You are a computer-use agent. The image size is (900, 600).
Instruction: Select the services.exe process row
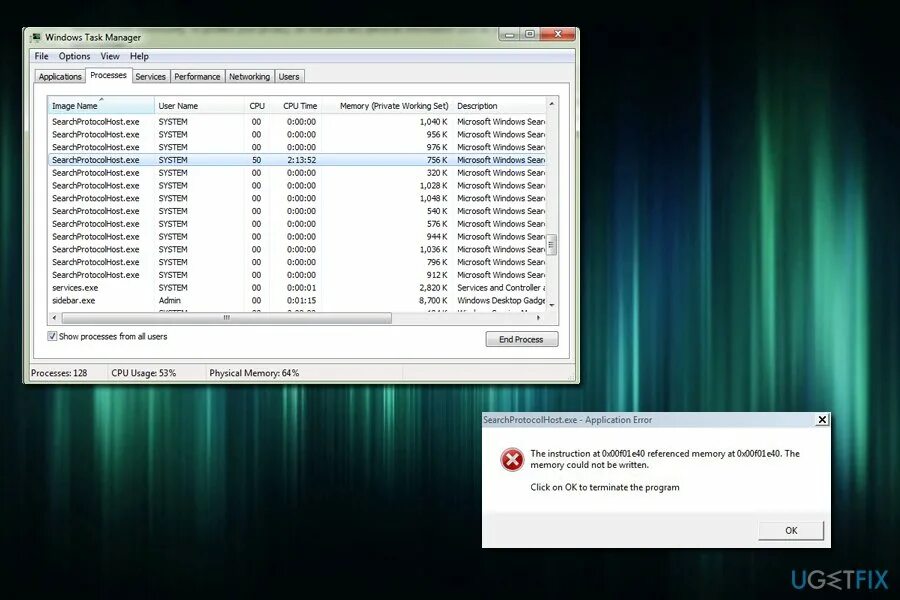coord(297,288)
